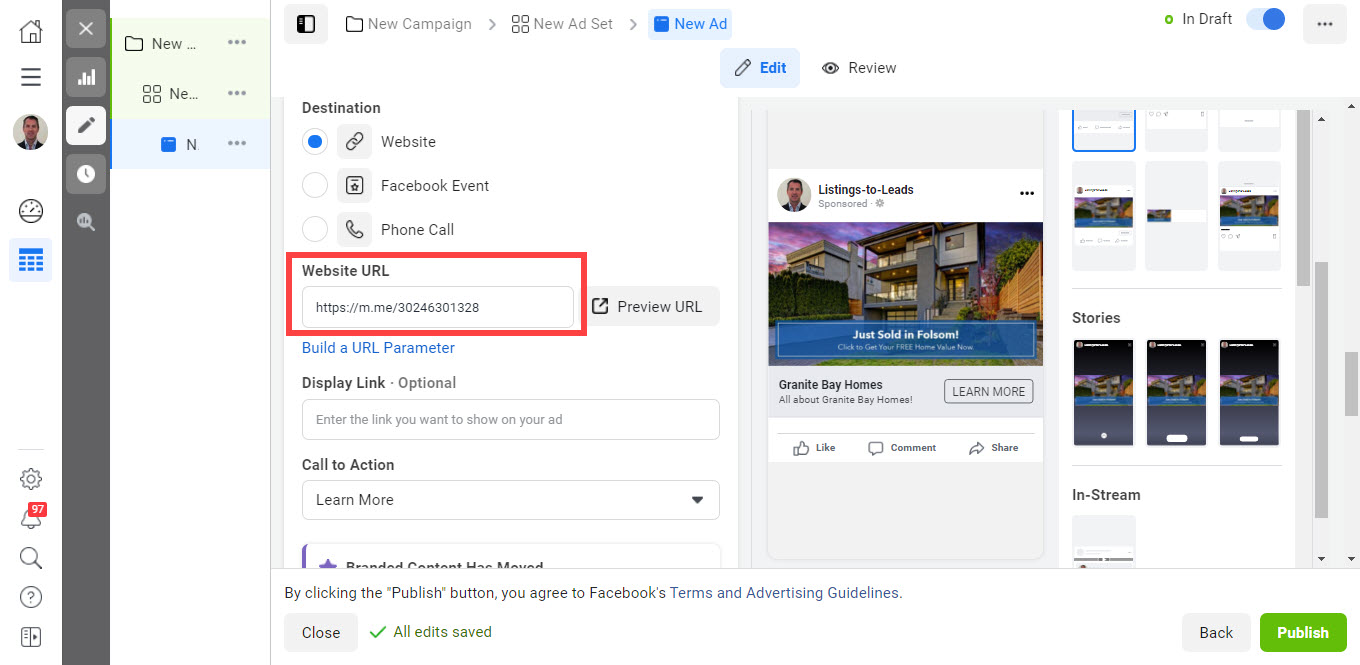This screenshot has height=665, width=1360.
Task: Click the green Publish button
Action: [x=1302, y=632]
